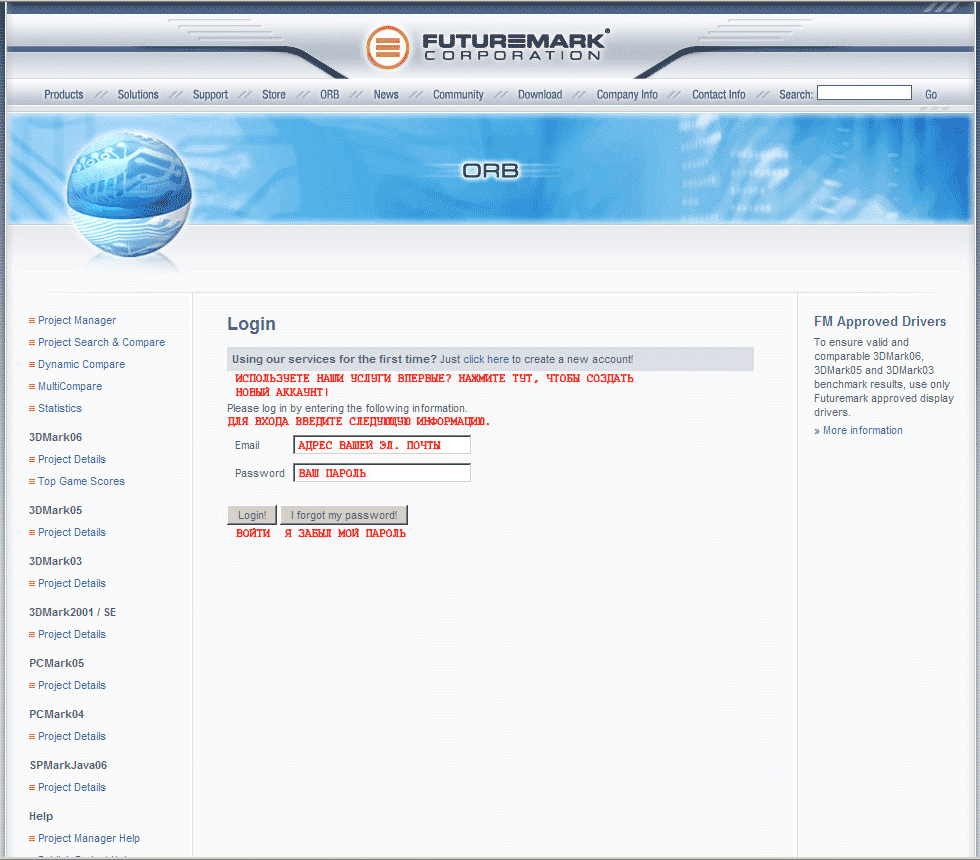
Task: Open Project Details under 3DMark05
Action: pyautogui.click(x=72, y=532)
